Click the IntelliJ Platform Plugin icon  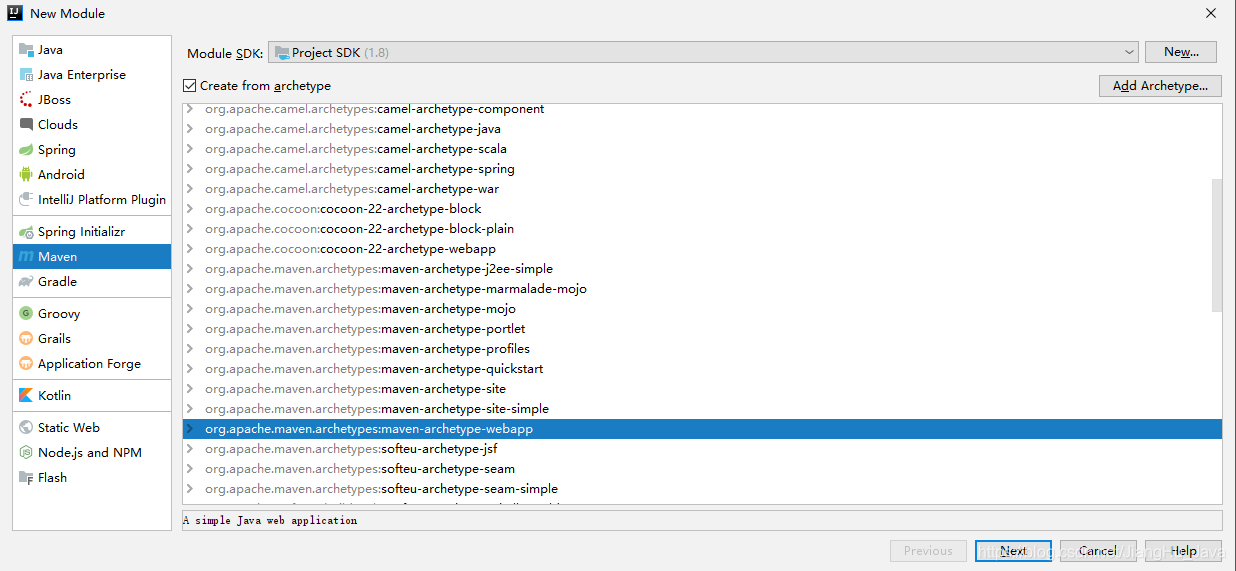point(26,200)
